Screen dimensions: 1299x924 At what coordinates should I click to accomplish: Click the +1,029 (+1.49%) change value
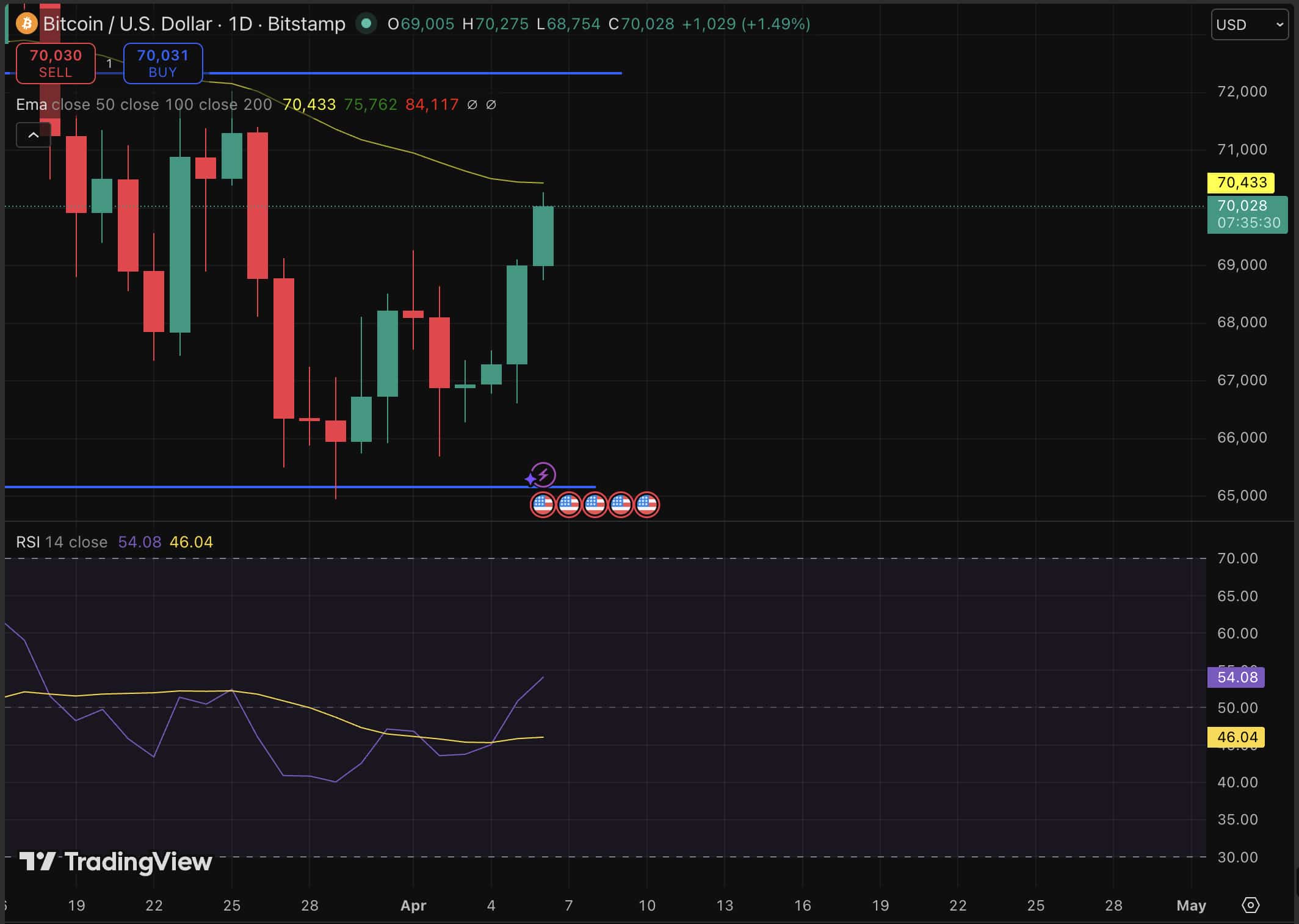tap(746, 24)
